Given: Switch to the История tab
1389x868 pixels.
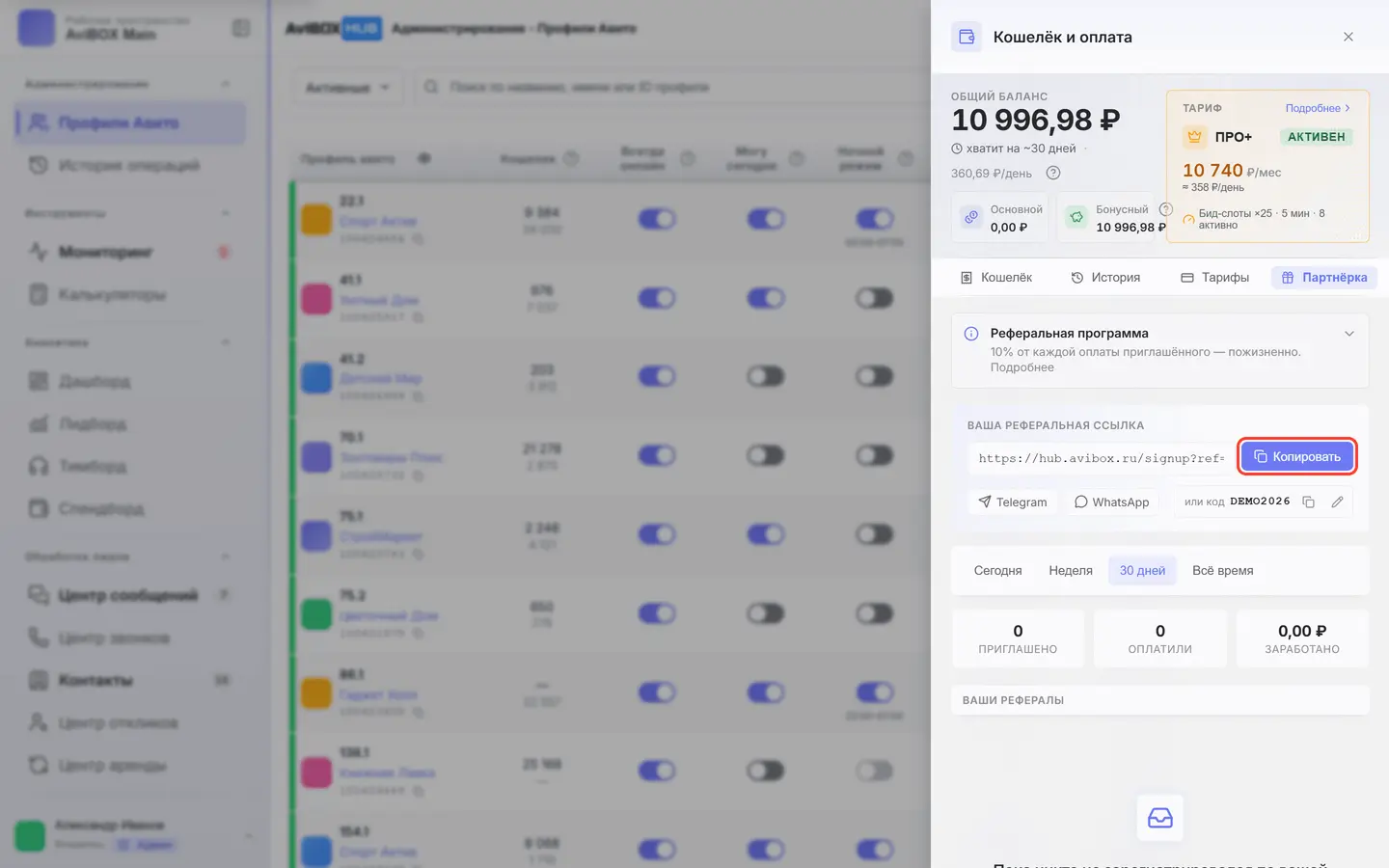Looking at the screenshot, I should pos(1105,278).
